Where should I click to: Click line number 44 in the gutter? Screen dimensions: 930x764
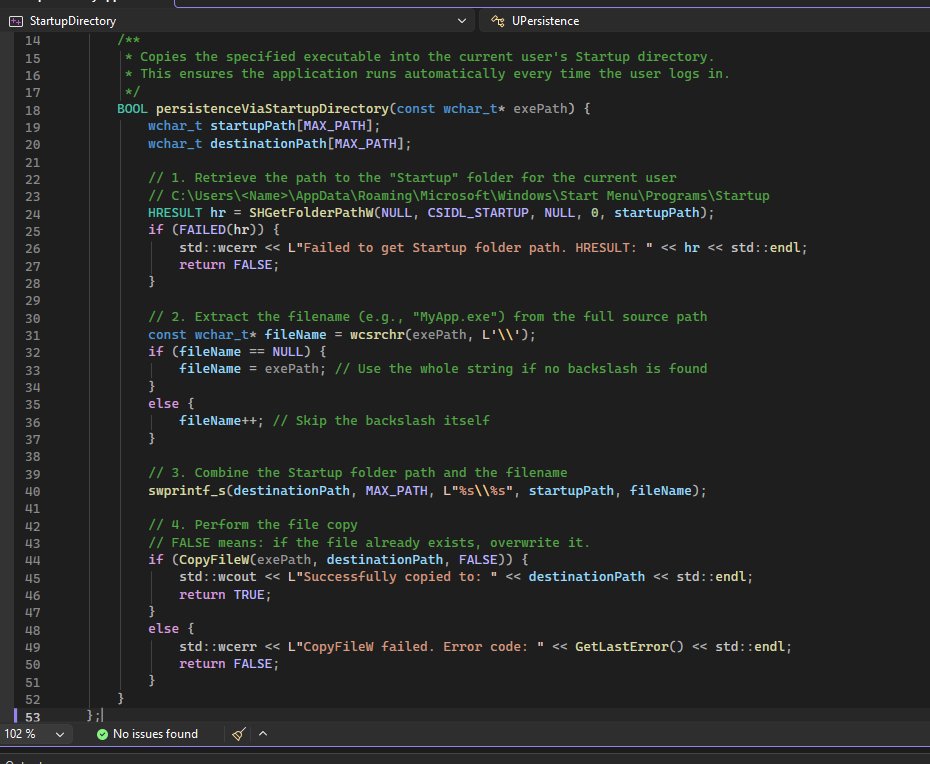[33, 561]
